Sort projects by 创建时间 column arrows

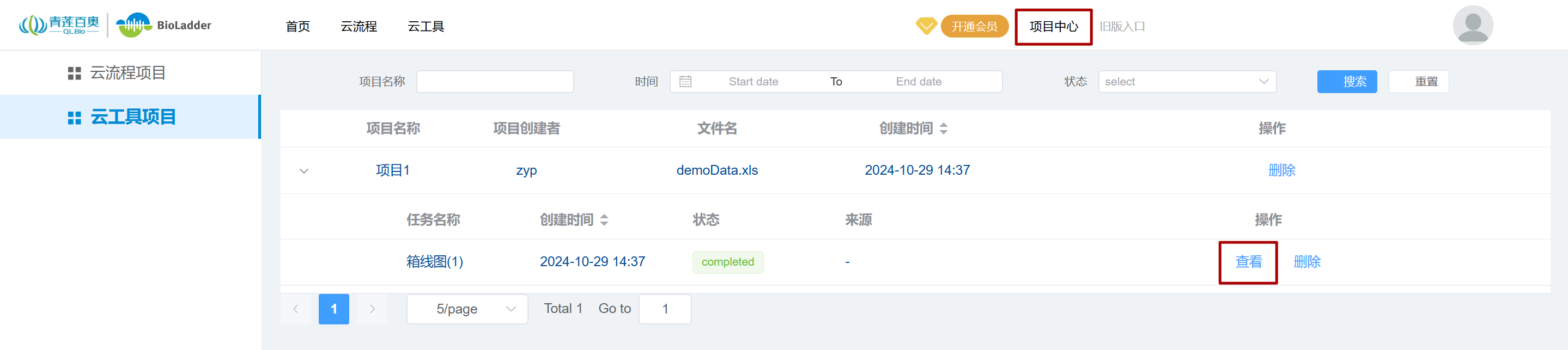943,128
